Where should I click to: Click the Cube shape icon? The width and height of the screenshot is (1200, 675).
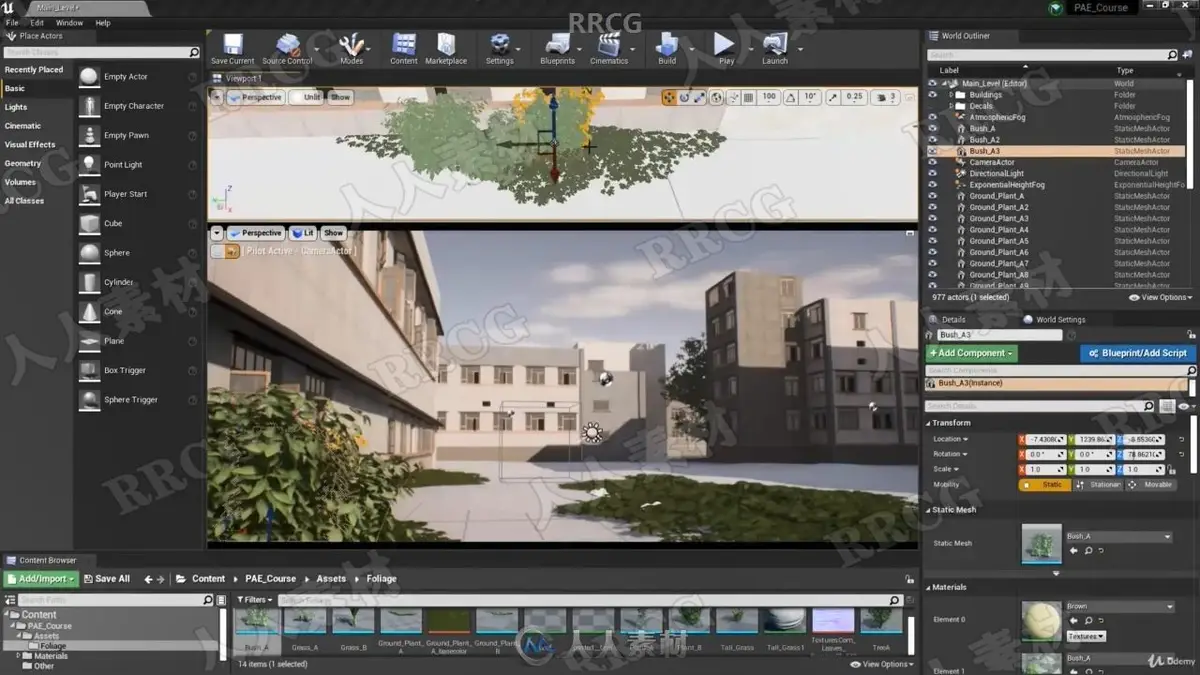click(89, 224)
